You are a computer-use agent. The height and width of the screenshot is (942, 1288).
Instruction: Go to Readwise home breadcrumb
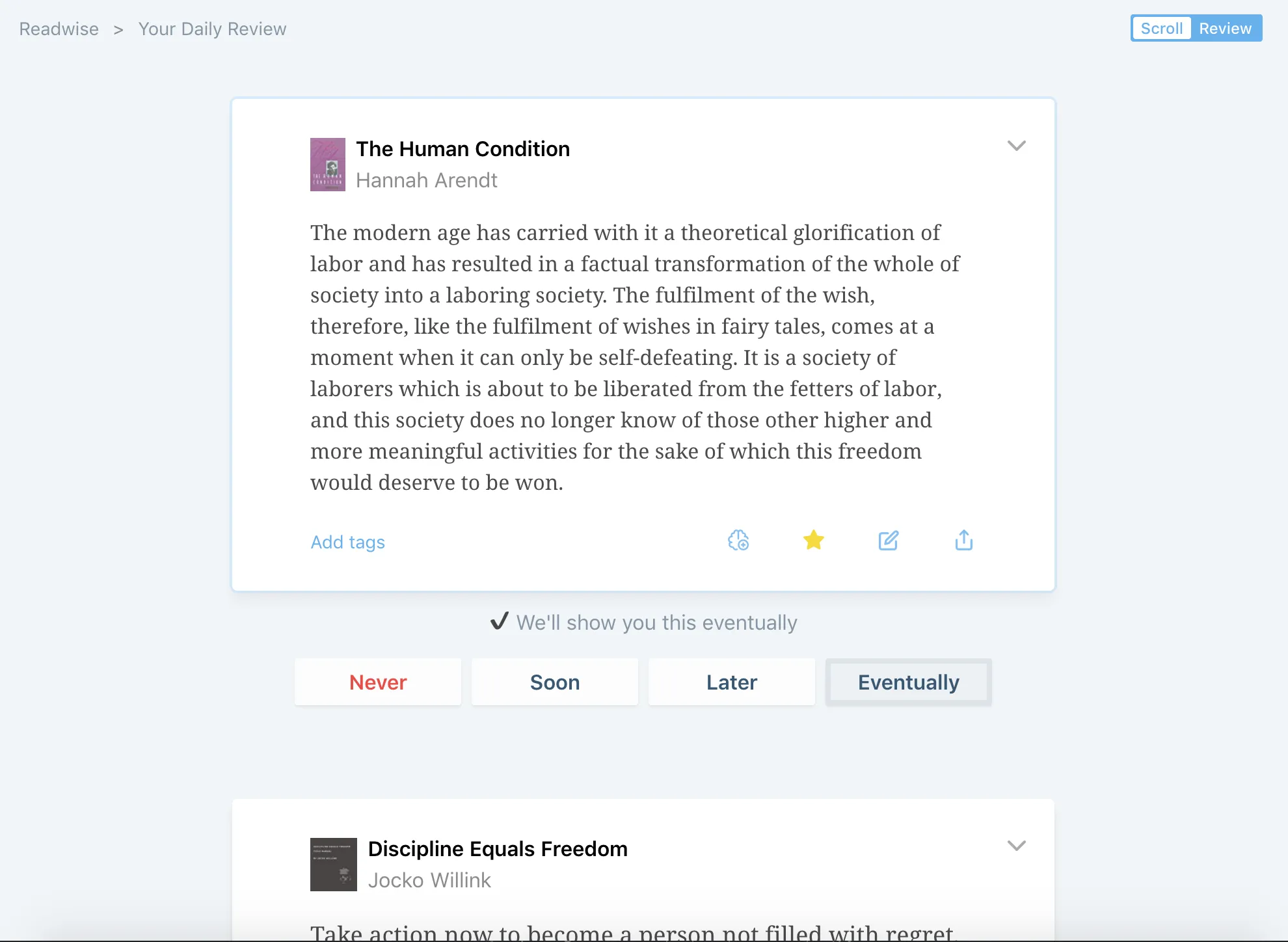tap(59, 29)
